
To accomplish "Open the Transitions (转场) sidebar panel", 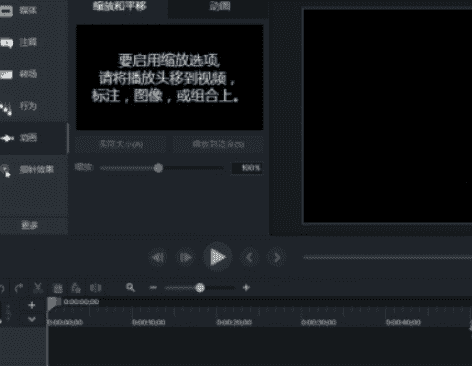I will [x=28, y=74].
